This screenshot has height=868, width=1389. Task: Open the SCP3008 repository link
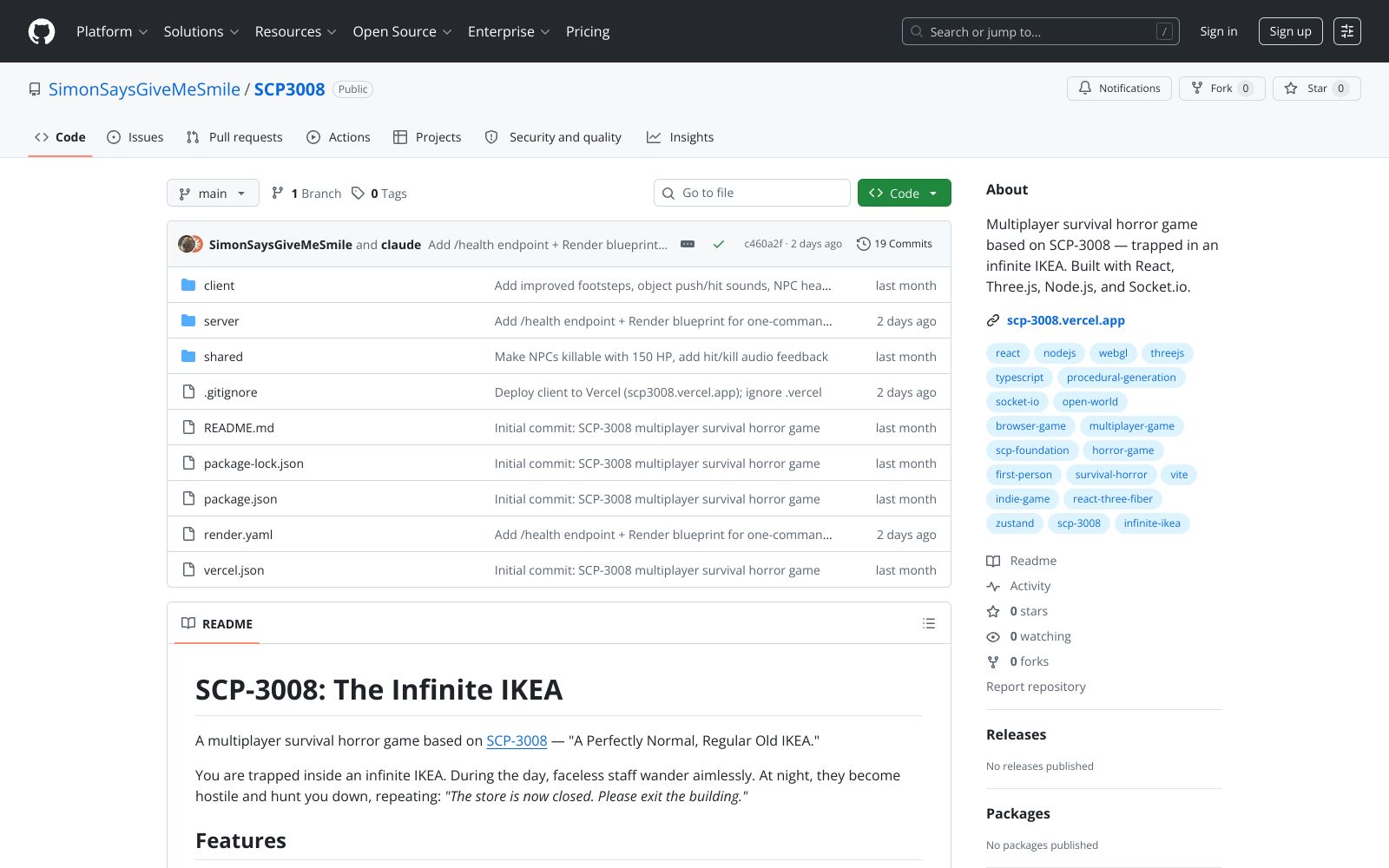[x=289, y=89]
